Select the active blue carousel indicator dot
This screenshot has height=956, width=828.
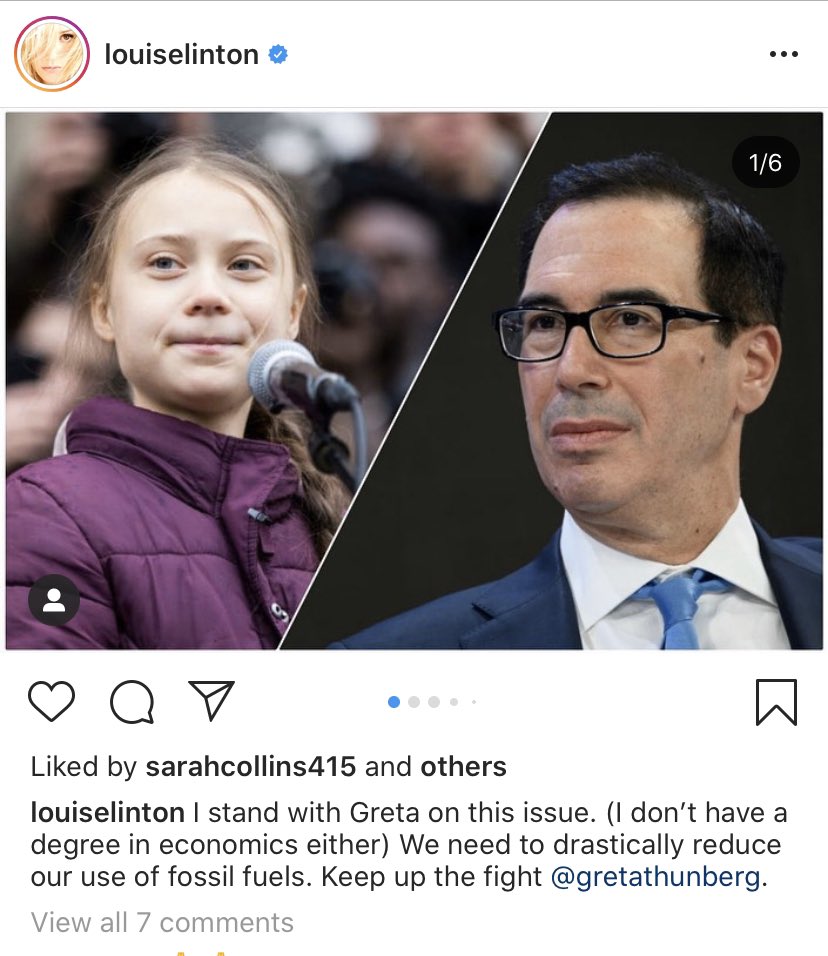[x=394, y=702]
